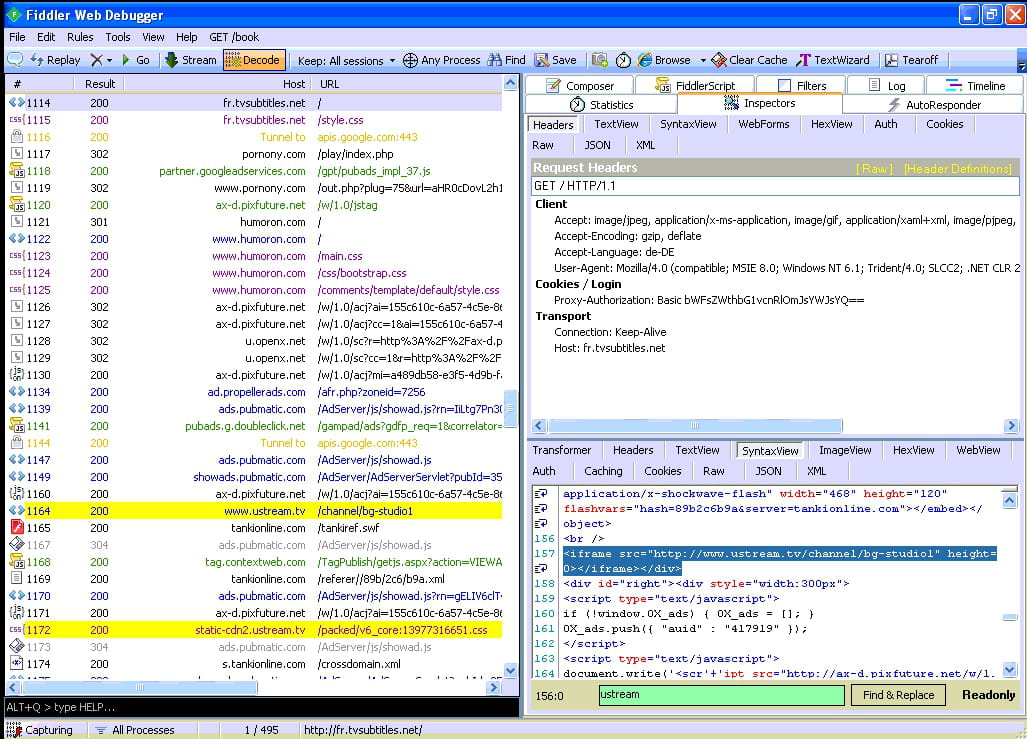1027x739 pixels.
Task: Click word-wrap icon beside line 157
Action: point(542,569)
